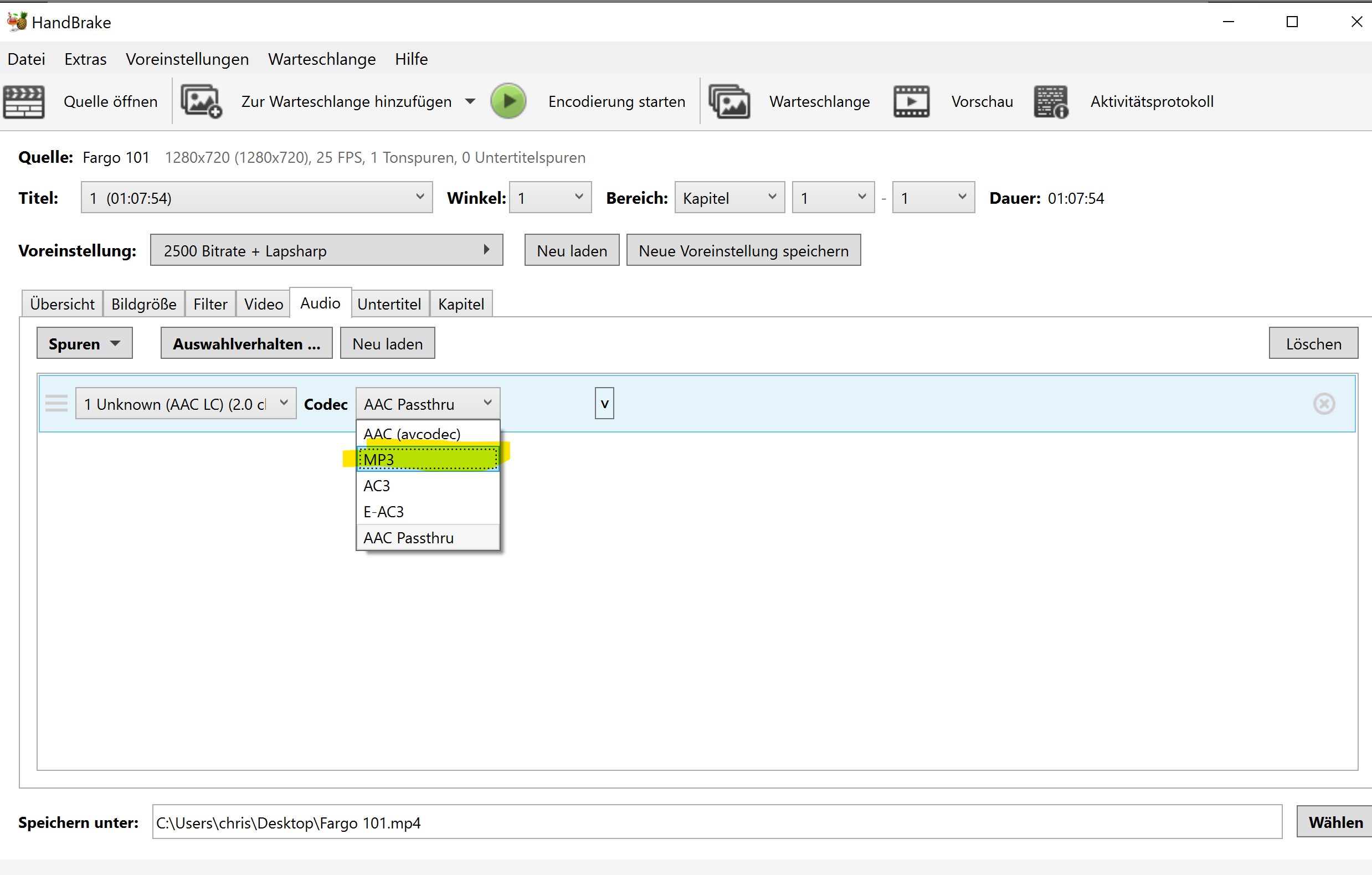
Task: Click the Quelle öffnen film-strip icon
Action: 24,102
